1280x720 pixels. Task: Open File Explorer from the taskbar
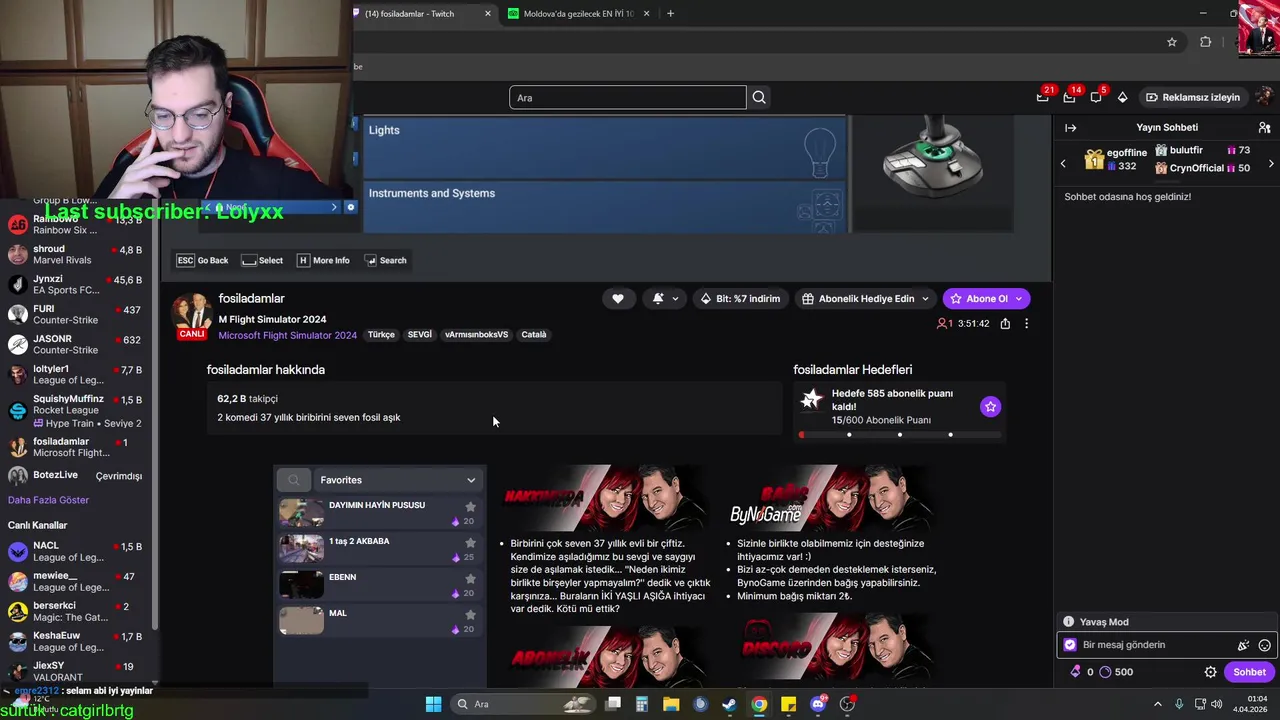[x=671, y=704]
